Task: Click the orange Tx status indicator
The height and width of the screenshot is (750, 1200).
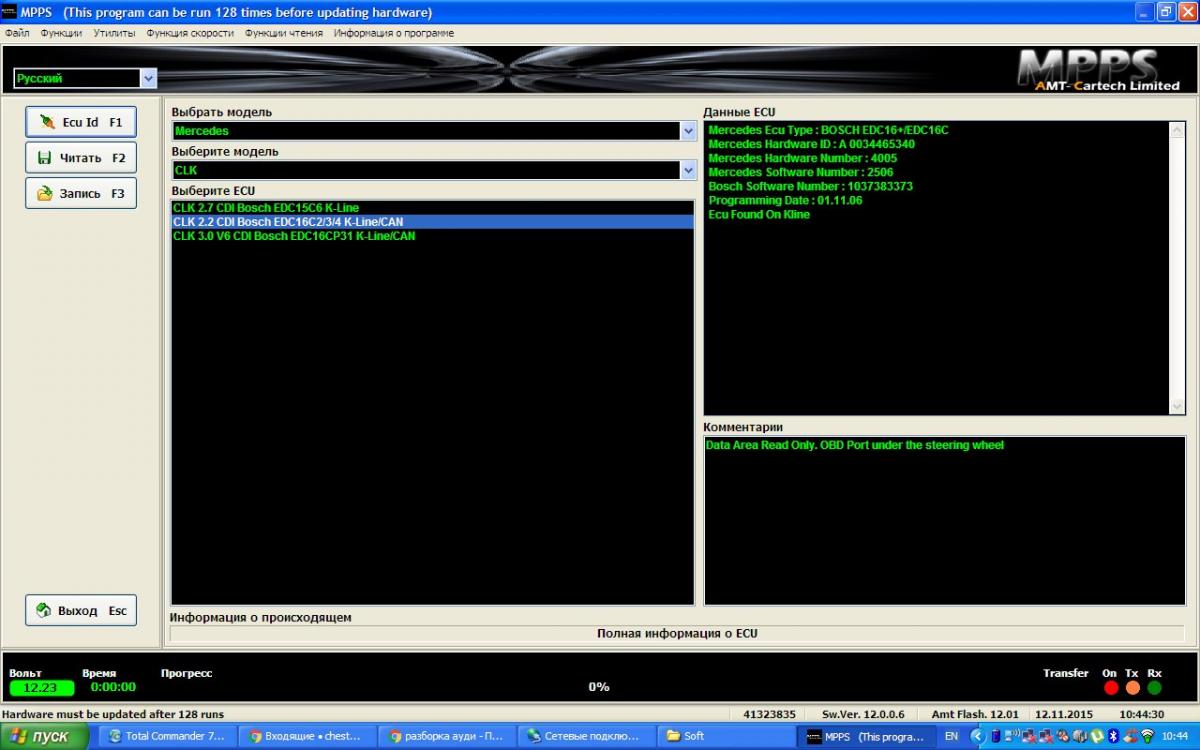Action: point(1133,688)
